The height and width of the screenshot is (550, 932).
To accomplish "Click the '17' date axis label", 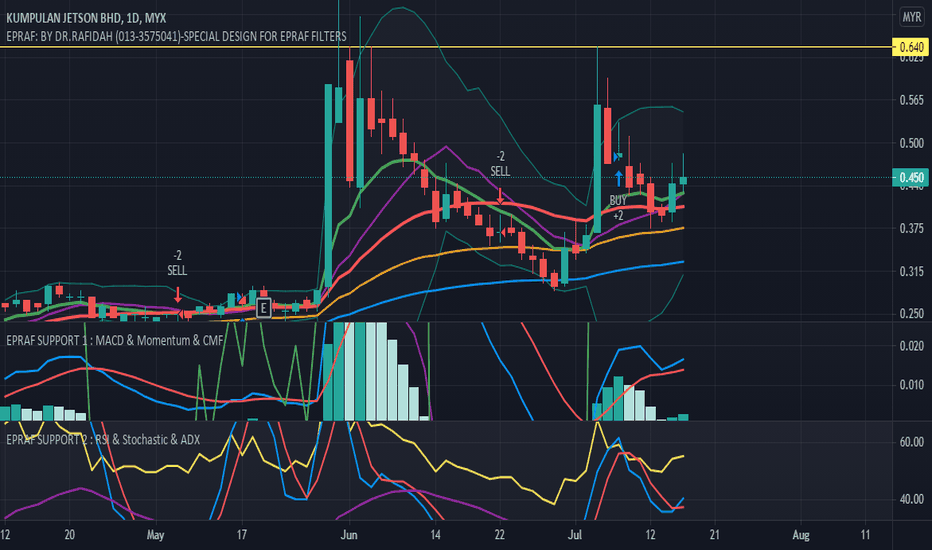I will [x=241, y=535].
